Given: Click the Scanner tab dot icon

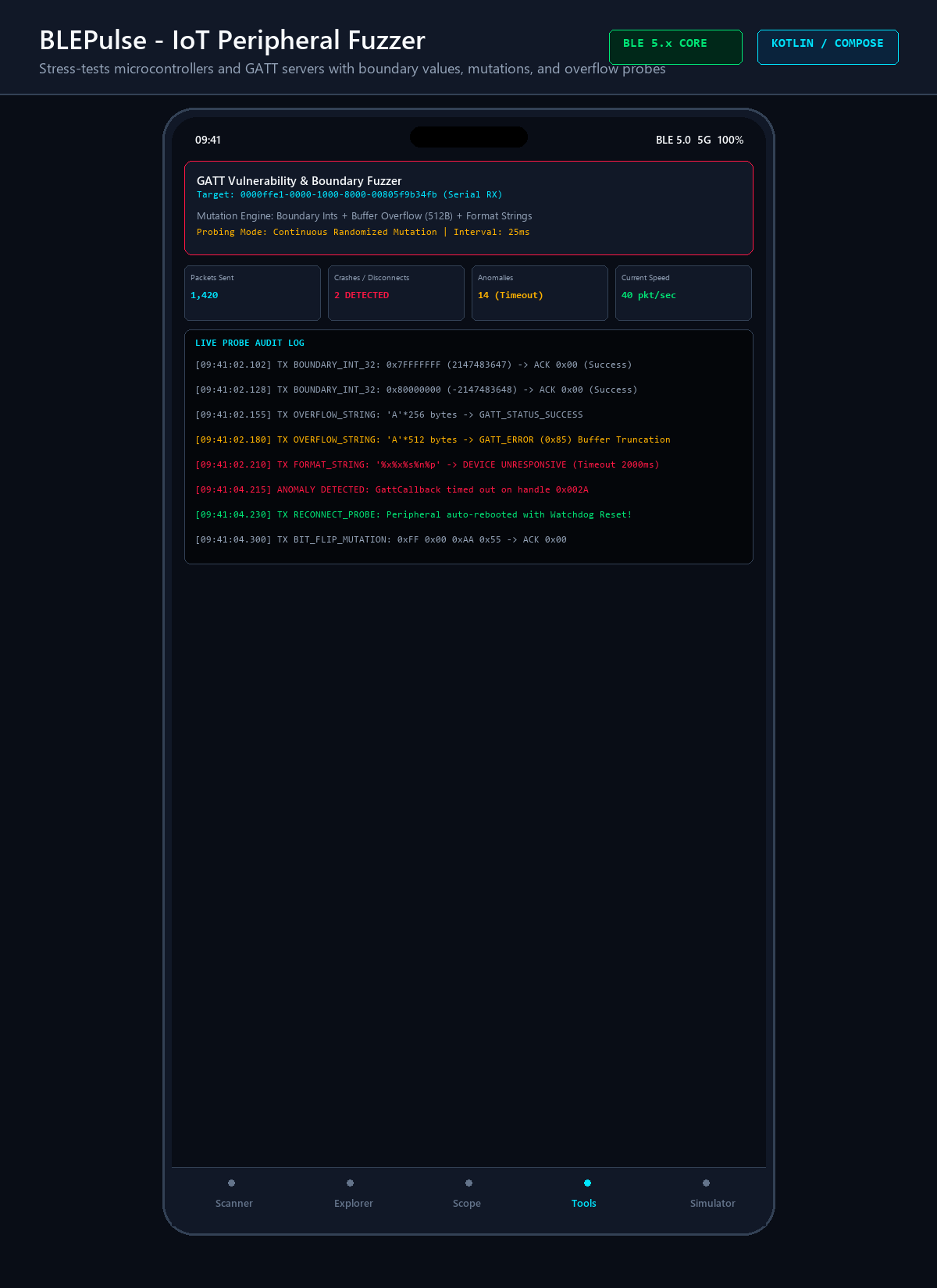Looking at the screenshot, I should pyautogui.click(x=231, y=1183).
